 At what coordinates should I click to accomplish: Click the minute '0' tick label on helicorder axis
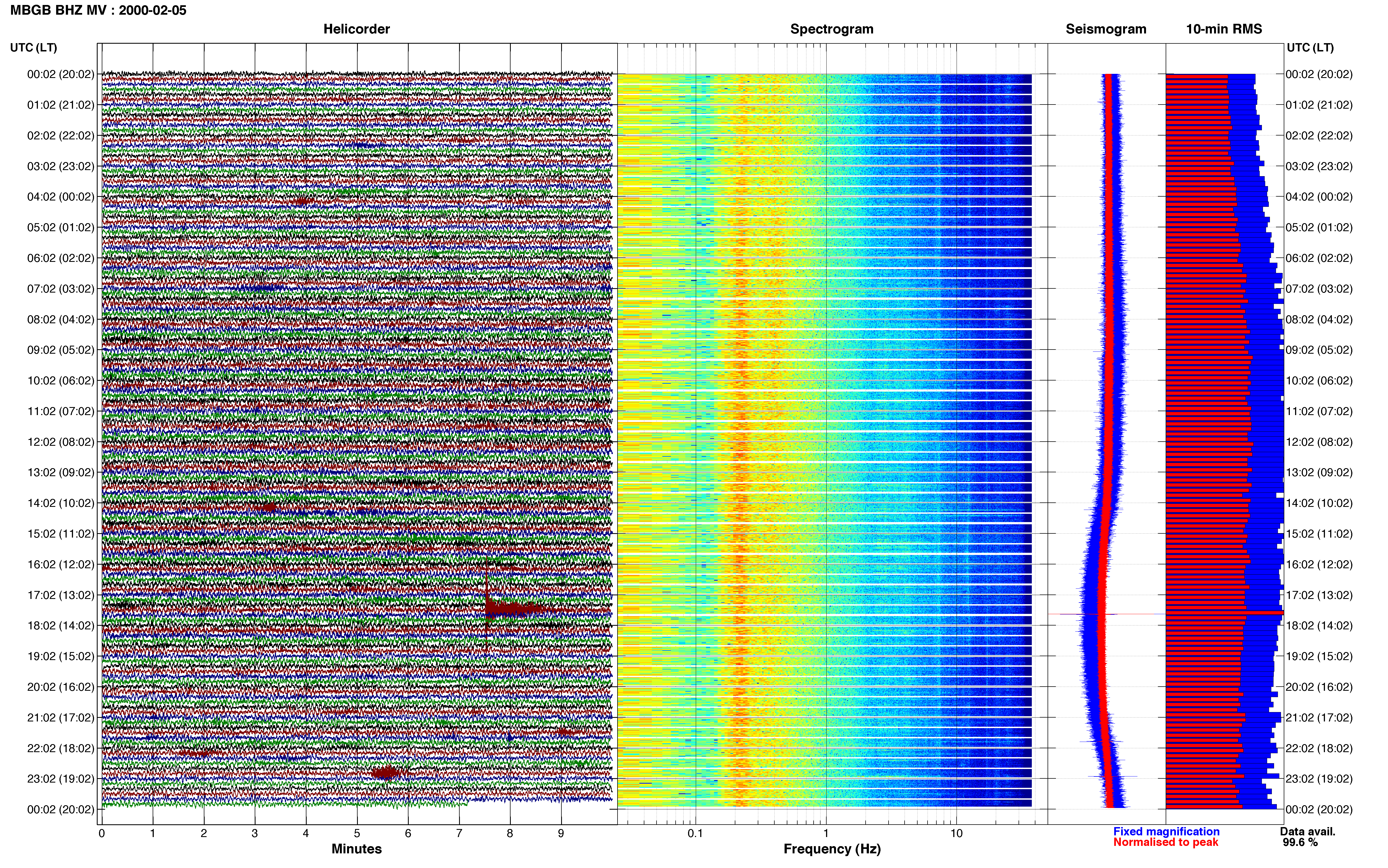pyautogui.click(x=101, y=833)
